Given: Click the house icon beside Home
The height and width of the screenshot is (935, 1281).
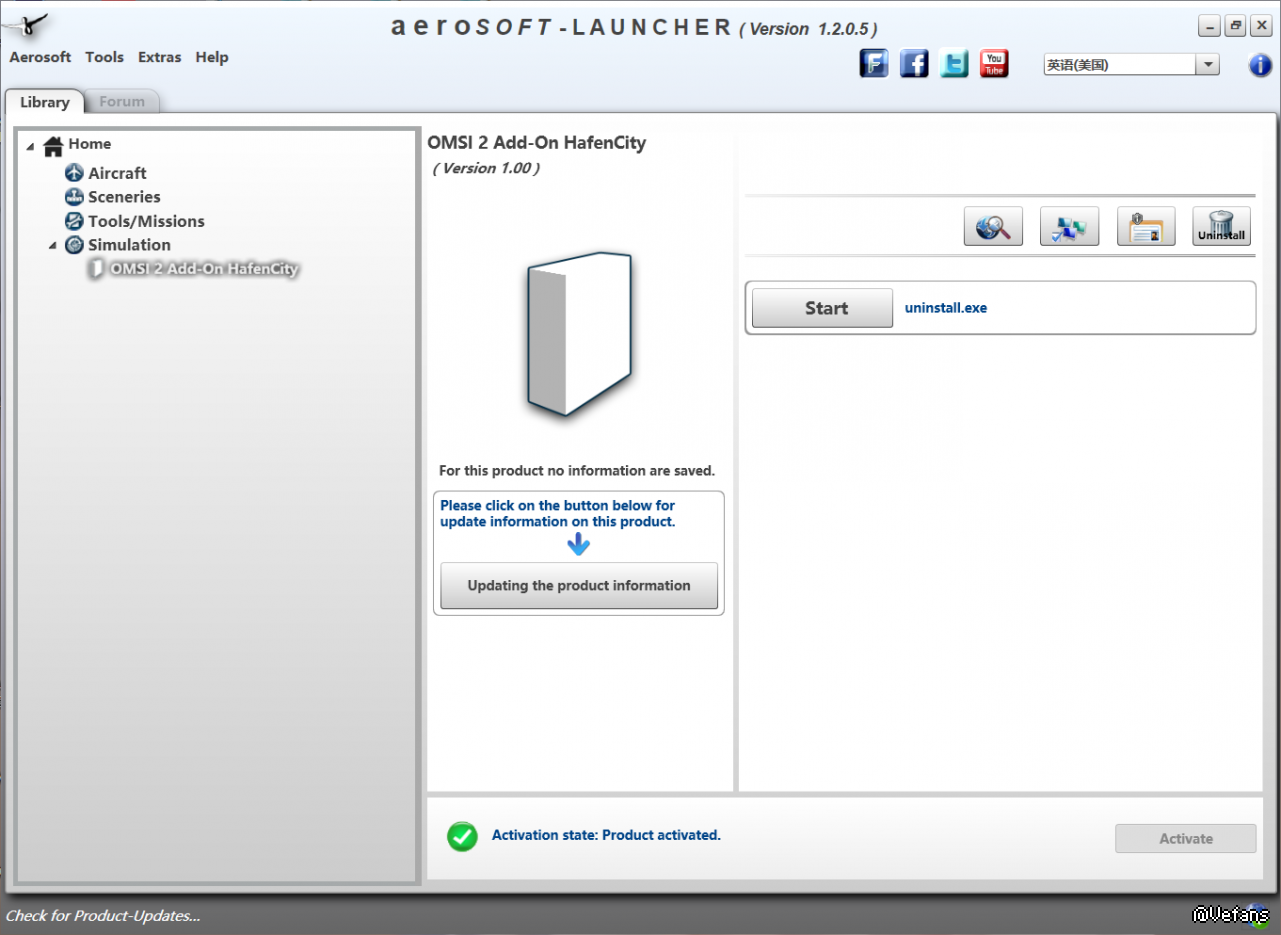Looking at the screenshot, I should pyautogui.click(x=54, y=146).
